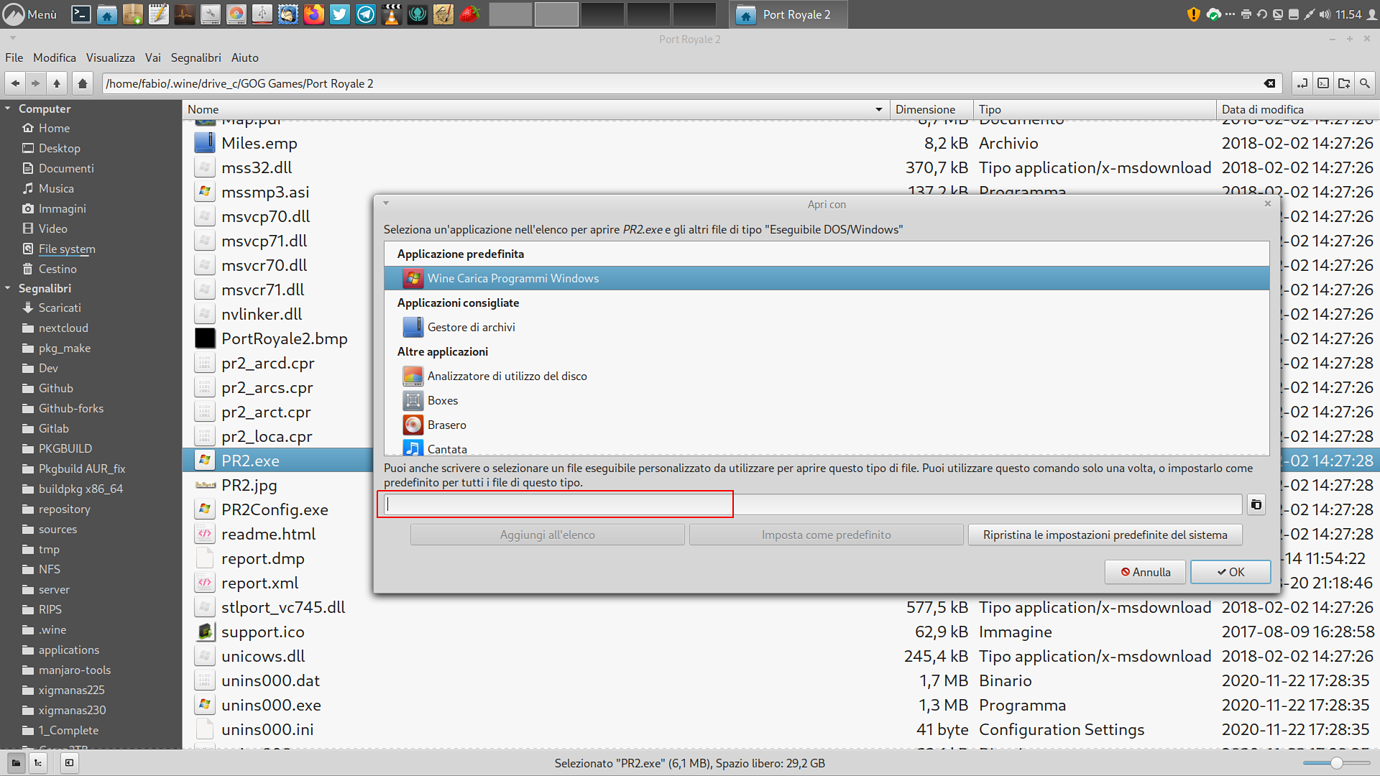
Task: Open a terminal in this folder
Action: tap(1323, 84)
